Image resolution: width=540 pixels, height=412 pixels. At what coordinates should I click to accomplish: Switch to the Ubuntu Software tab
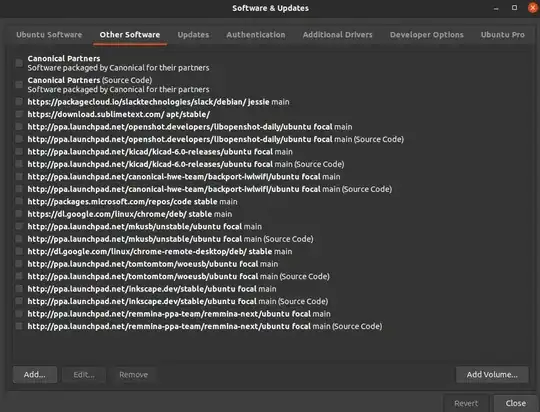(x=49, y=35)
